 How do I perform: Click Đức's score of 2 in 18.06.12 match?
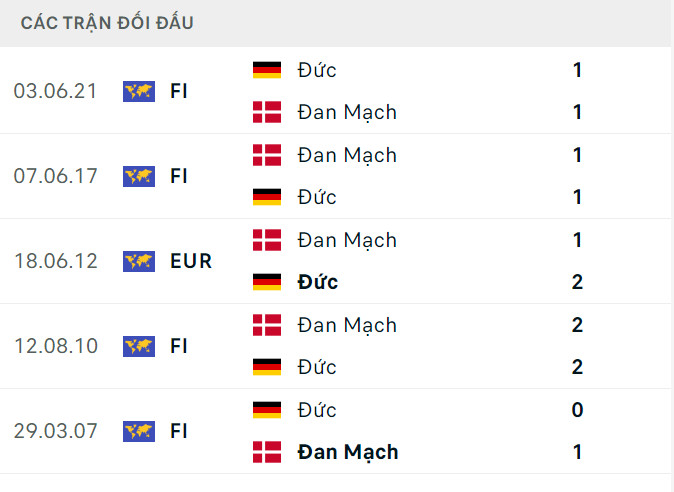pos(578,282)
